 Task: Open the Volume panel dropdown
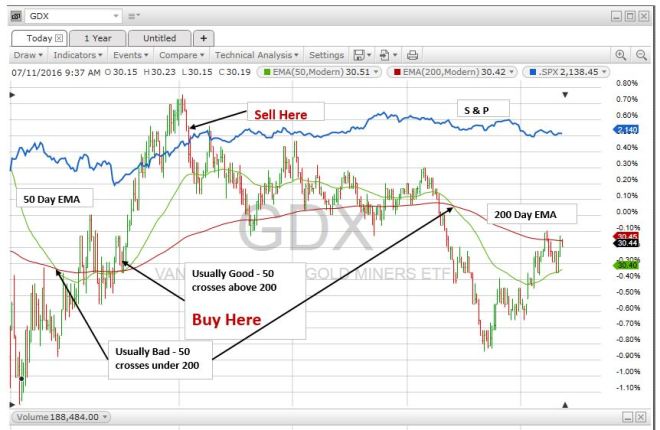pyautogui.click(x=105, y=417)
